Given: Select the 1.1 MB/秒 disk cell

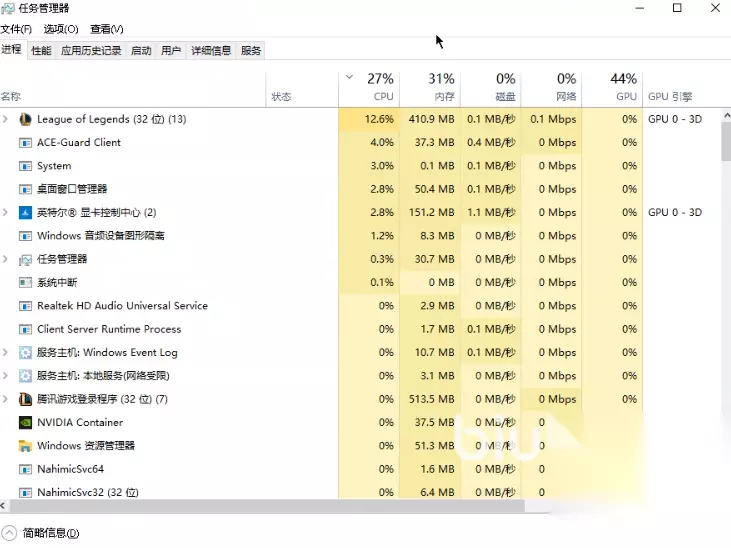Looking at the screenshot, I should (491, 213).
